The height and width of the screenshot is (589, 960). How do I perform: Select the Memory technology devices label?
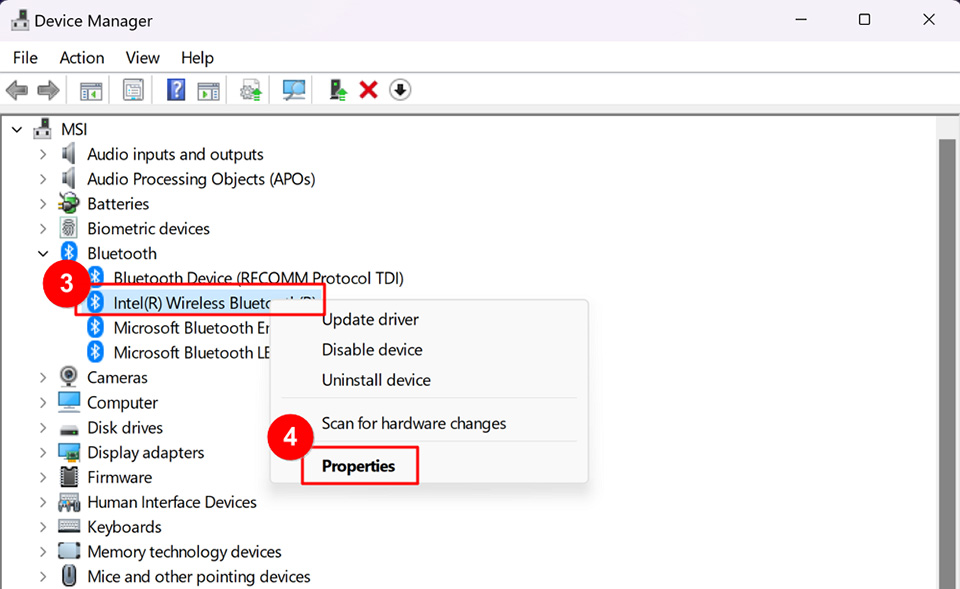pyautogui.click(x=184, y=552)
